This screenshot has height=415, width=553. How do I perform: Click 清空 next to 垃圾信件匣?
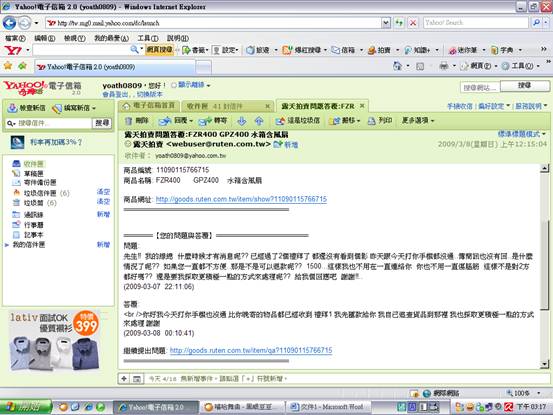(103, 192)
